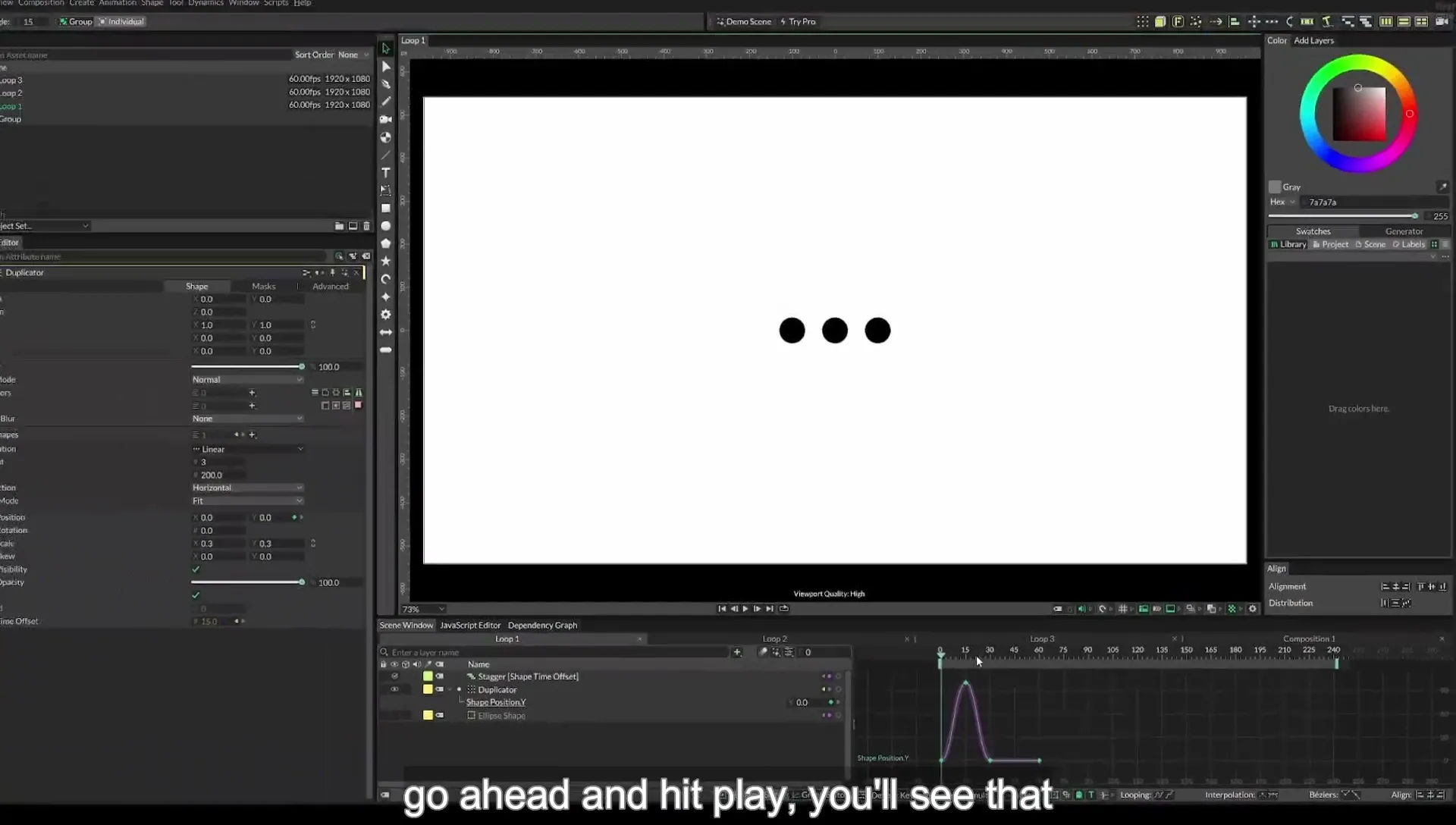Open the Fit mode dropdown
Viewport: 1456px width, 825px height.
tap(247, 501)
